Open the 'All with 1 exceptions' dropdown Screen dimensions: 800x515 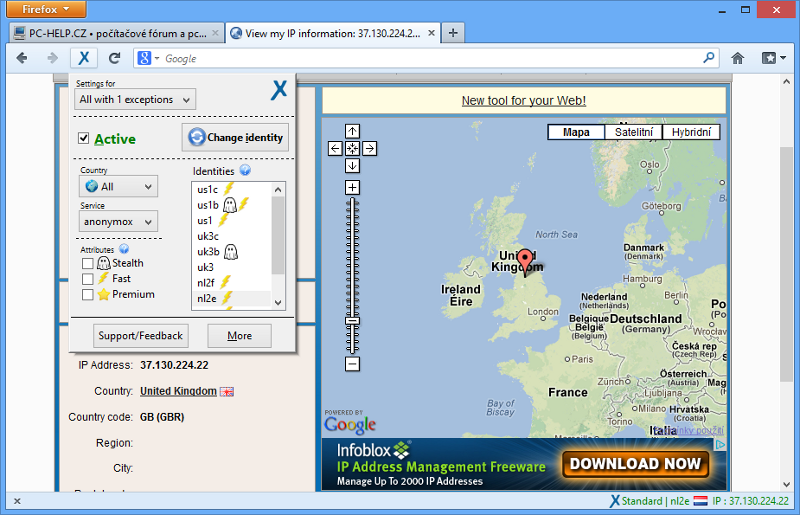[x=136, y=99]
